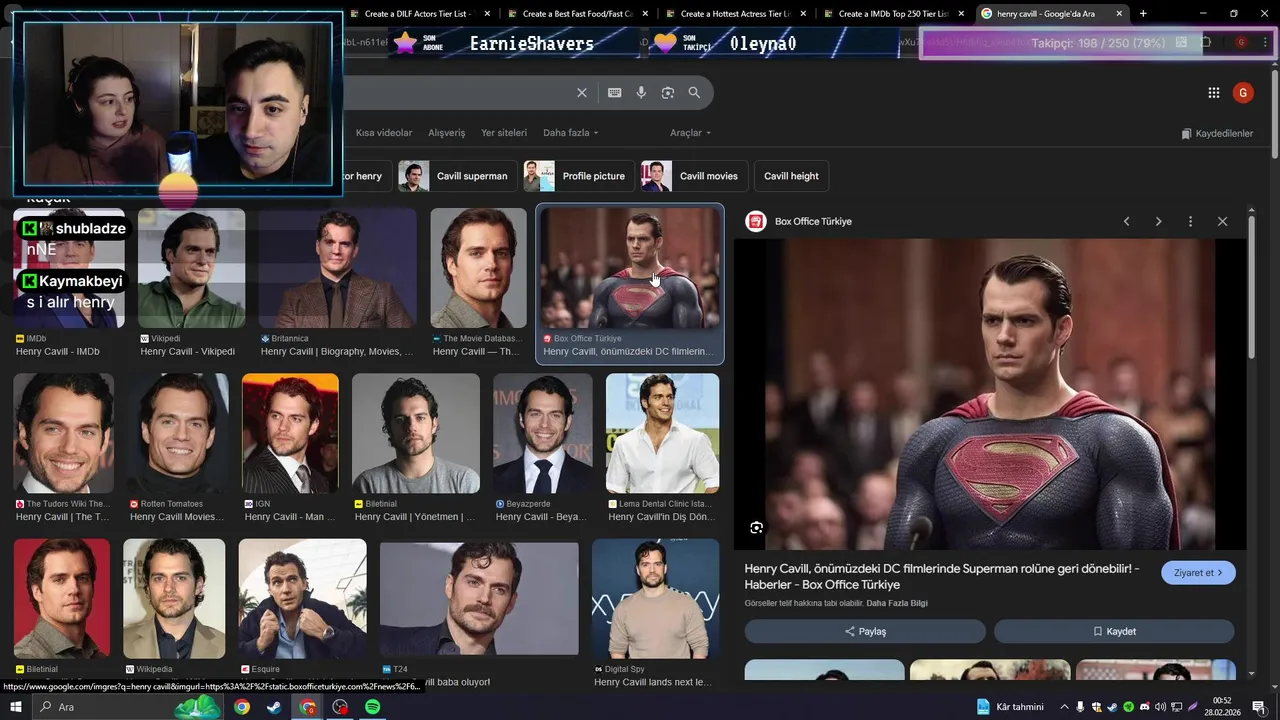Expand the Araçlar tools dropdown
This screenshot has width=1280, height=720.
pos(690,133)
